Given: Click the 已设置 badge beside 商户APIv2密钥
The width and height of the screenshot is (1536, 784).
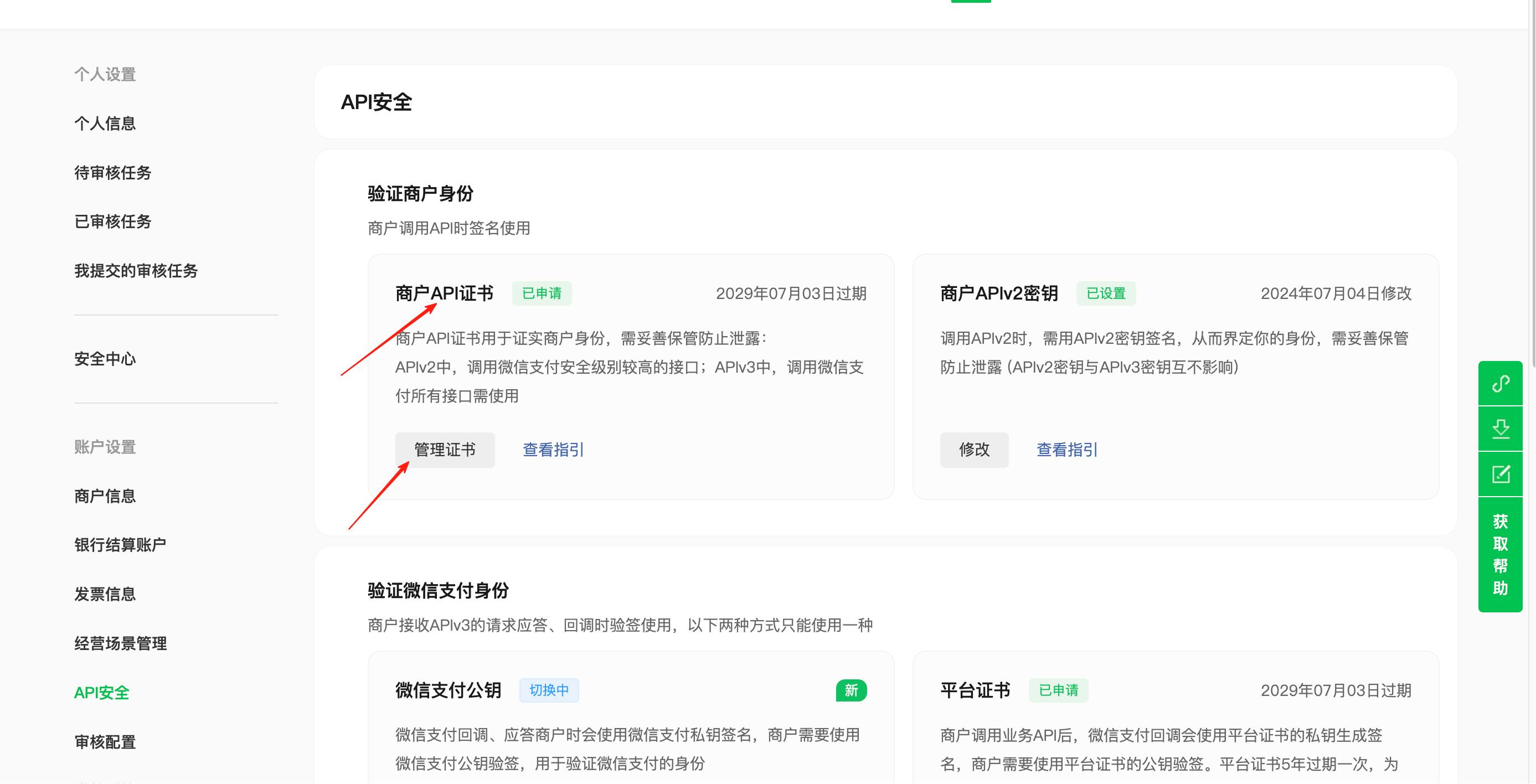Looking at the screenshot, I should [x=1106, y=293].
